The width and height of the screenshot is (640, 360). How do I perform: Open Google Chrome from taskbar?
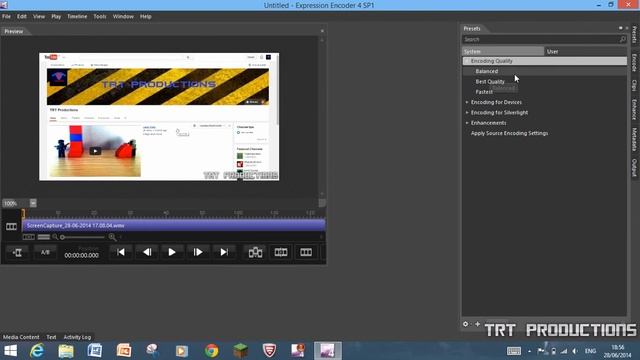211,351
